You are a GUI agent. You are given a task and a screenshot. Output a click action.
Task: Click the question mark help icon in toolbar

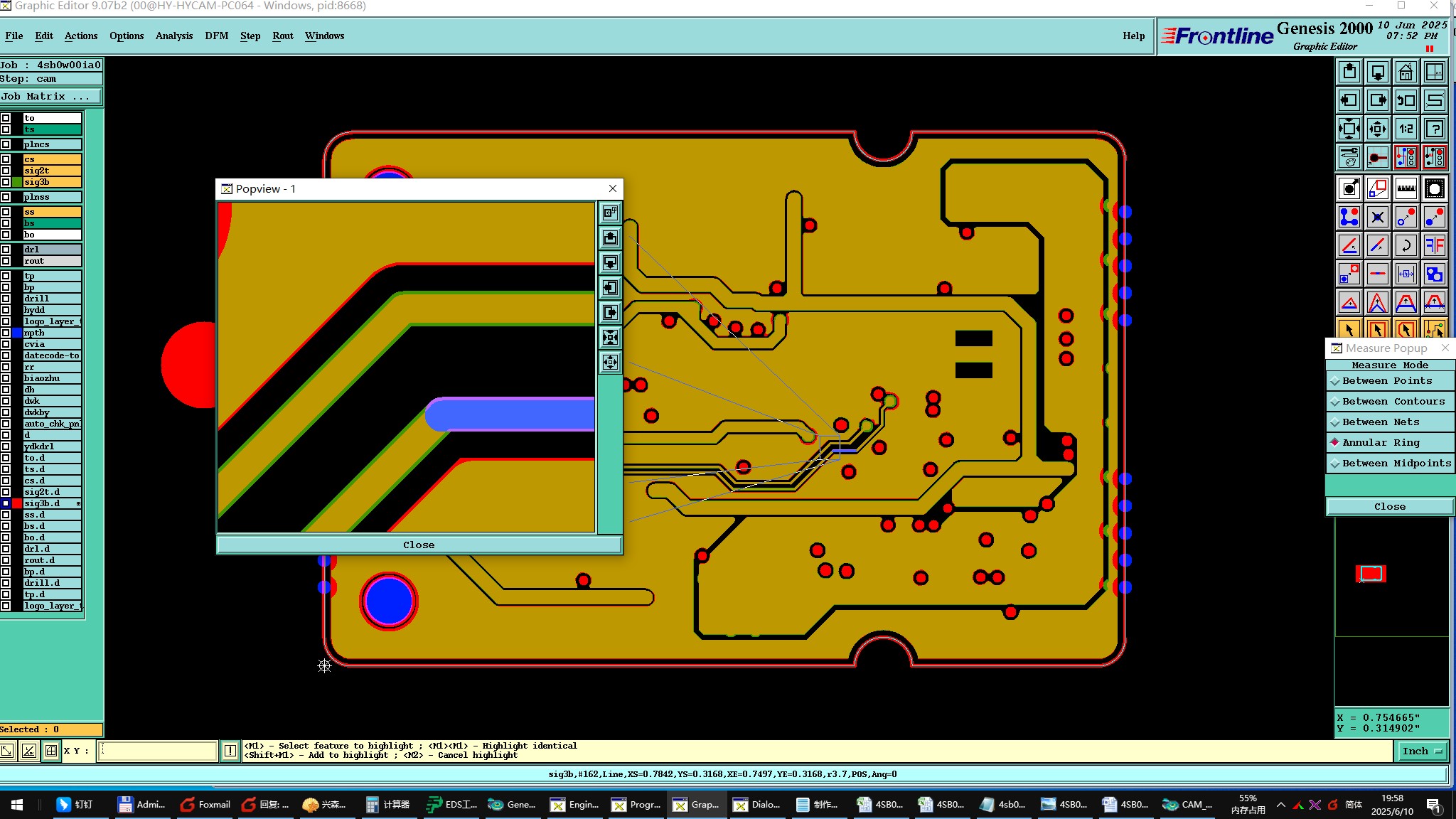(x=1435, y=129)
